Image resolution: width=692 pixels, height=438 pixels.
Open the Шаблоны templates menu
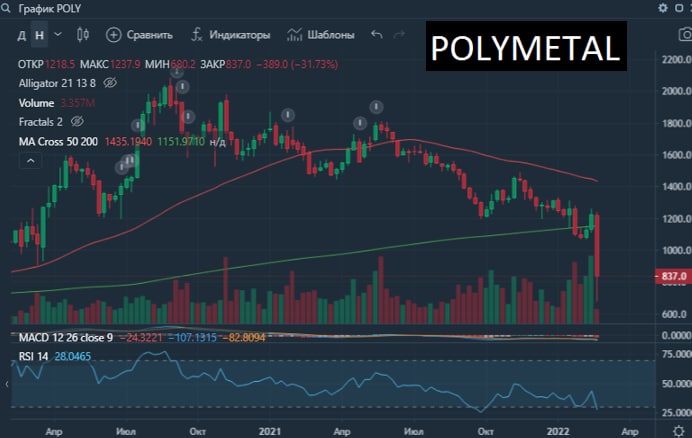point(321,34)
